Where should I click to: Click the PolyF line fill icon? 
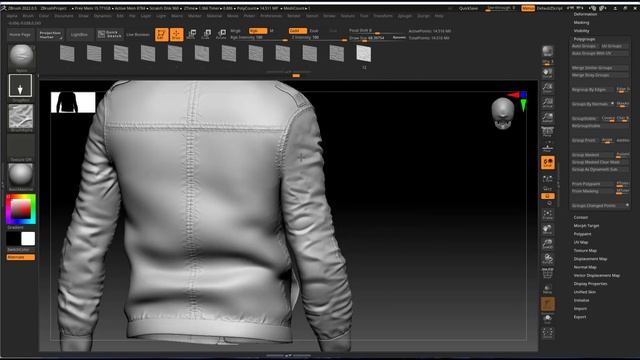[x=547, y=273]
